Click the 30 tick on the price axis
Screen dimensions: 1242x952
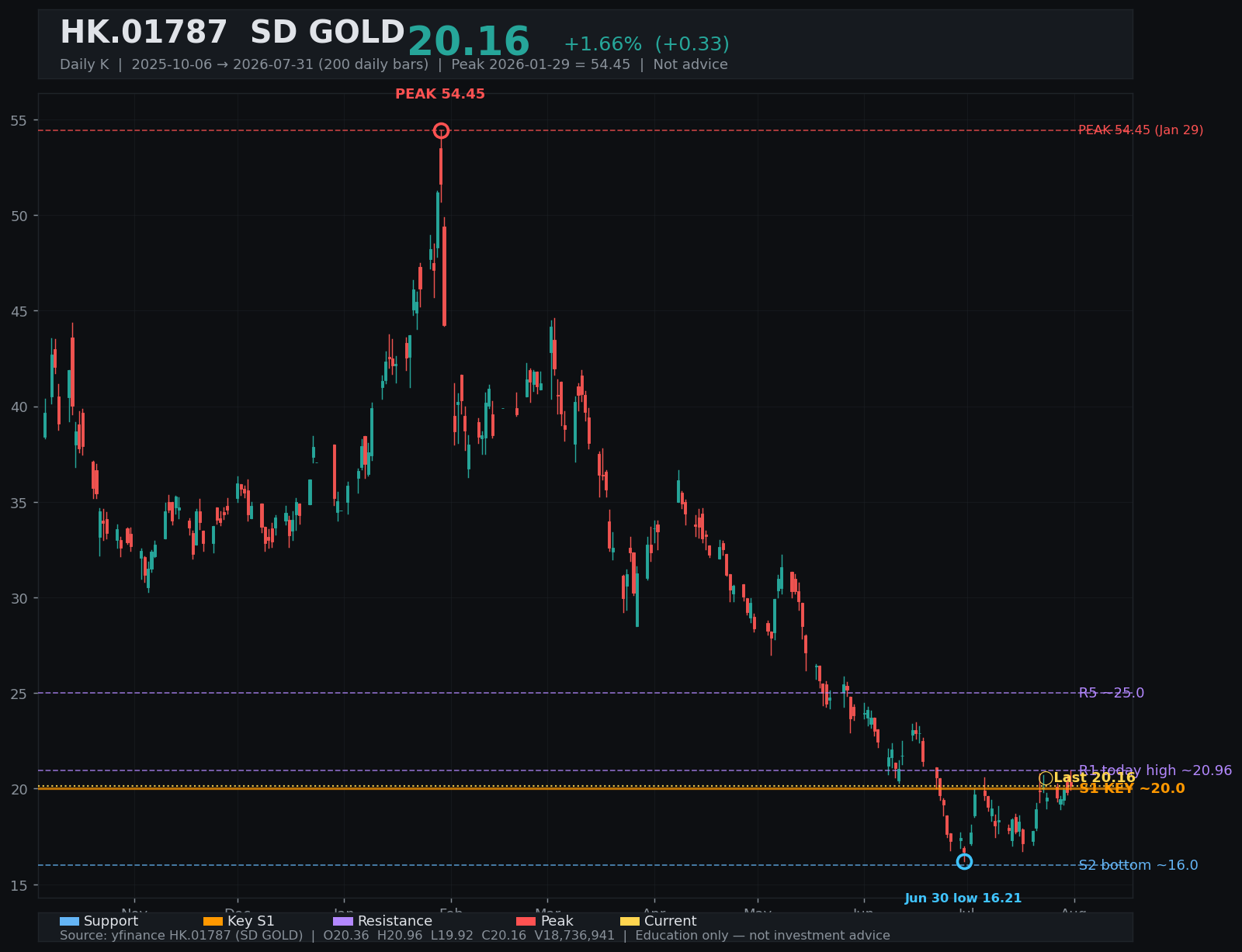(19, 598)
